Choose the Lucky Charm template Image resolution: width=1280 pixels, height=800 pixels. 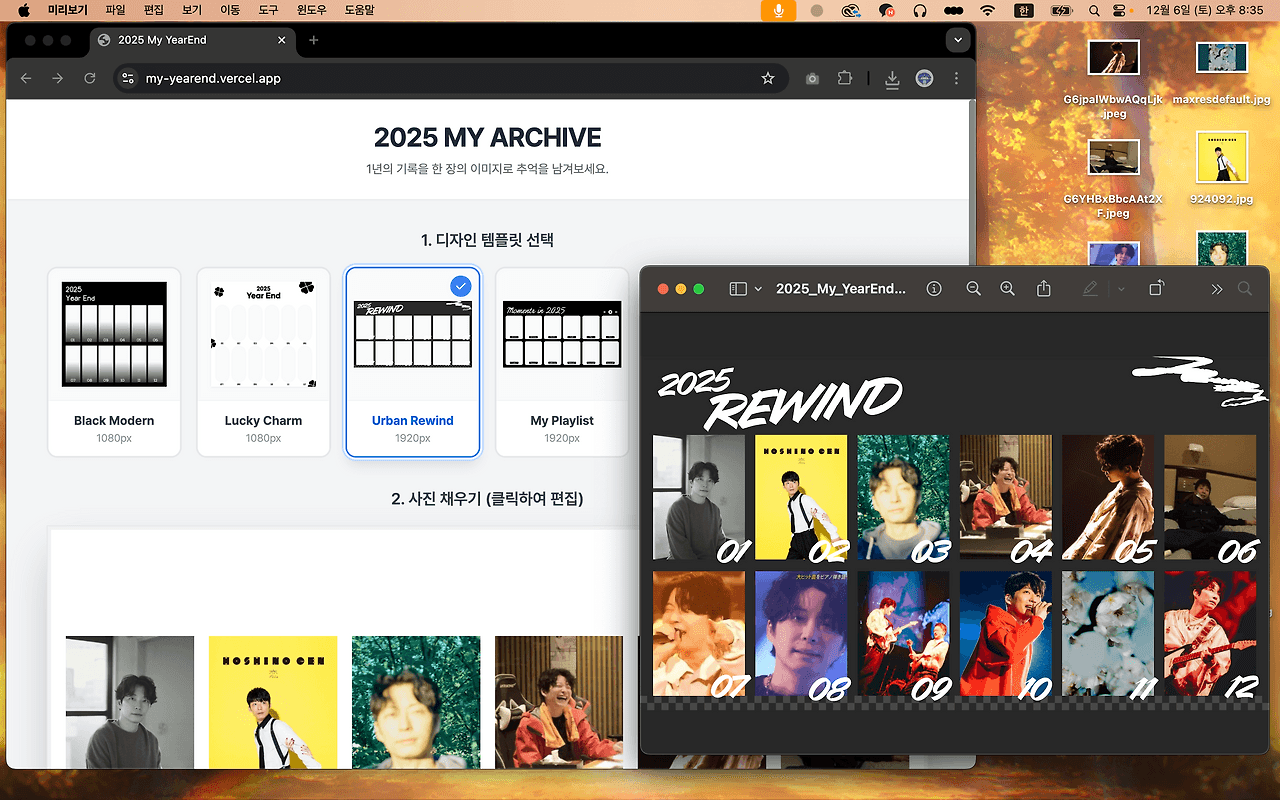[x=263, y=361]
